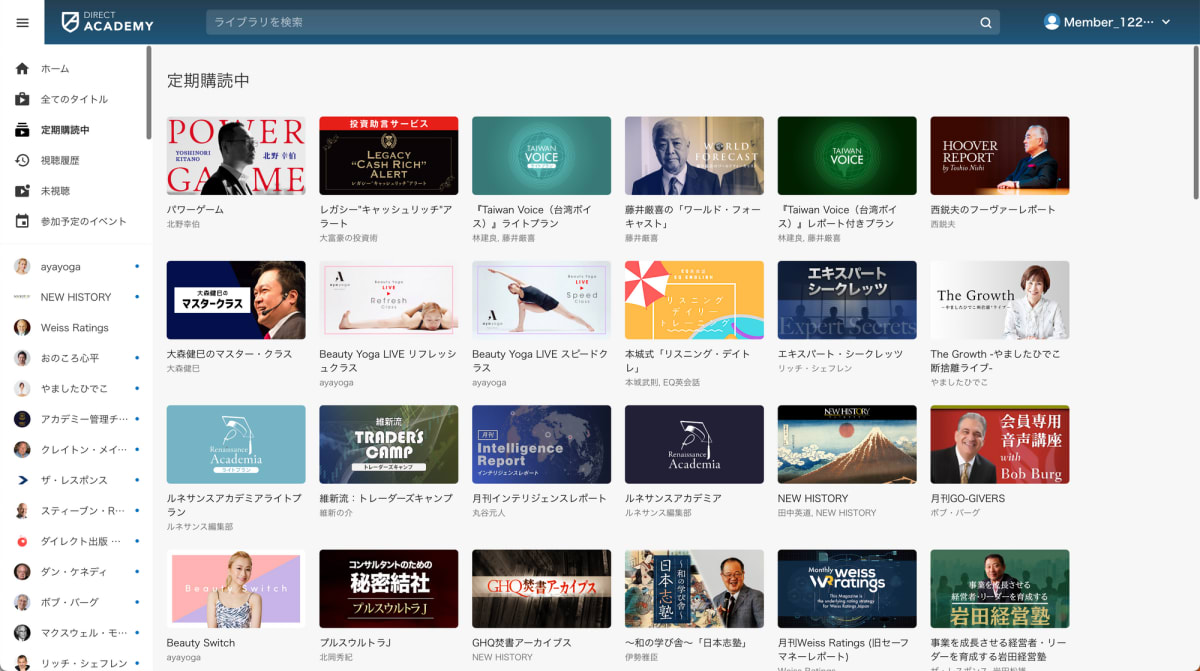Click the ホーム house icon
The width and height of the screenshot is (1200, 671).
pyautogui.click(x=22, y=69)
